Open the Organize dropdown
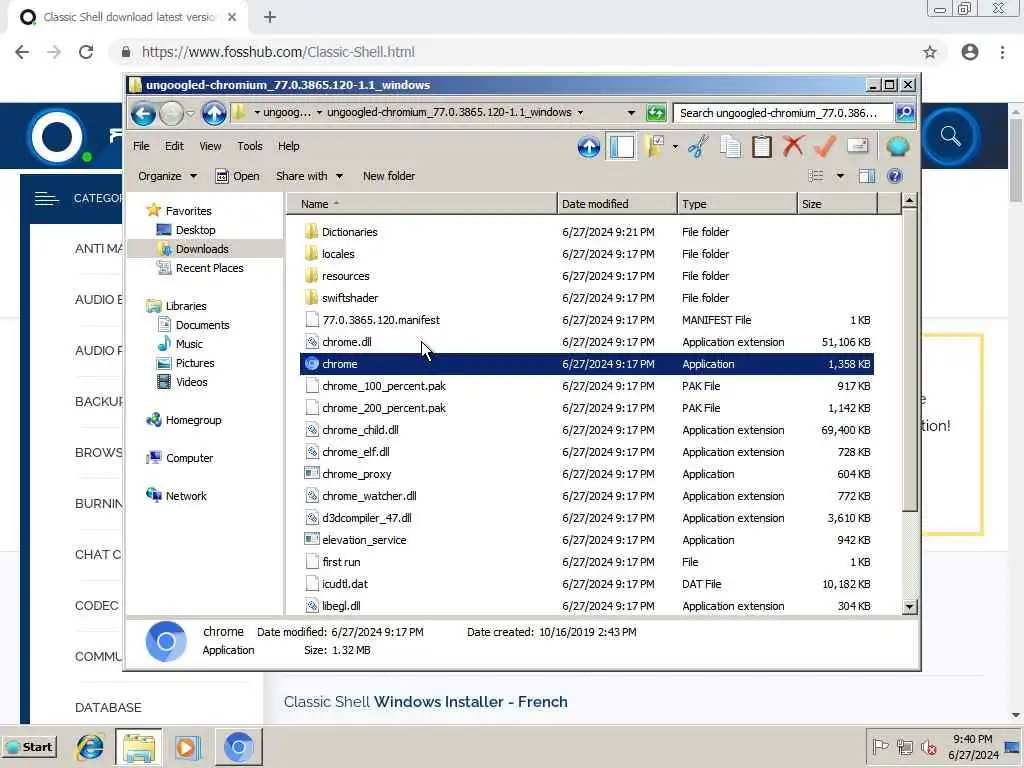This screenshot has height=768, width=1024. (167, 176)
